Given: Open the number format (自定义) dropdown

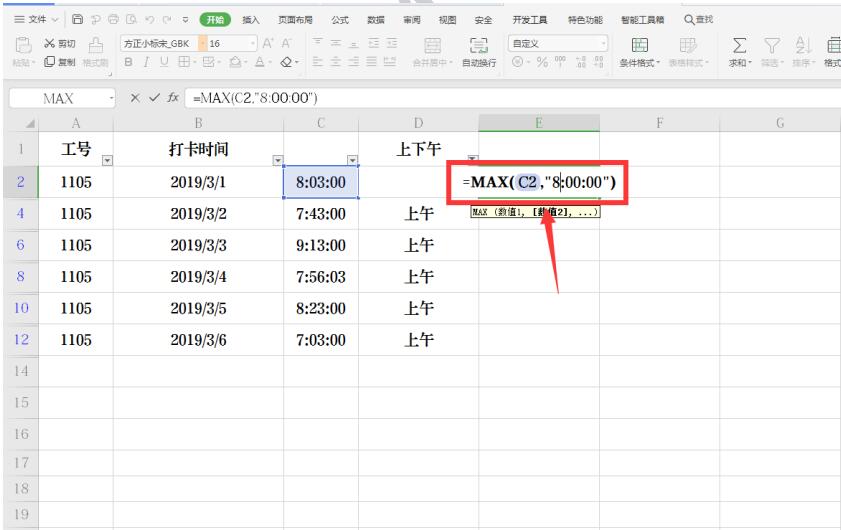Looking at the screenshot, I should click(604, 43).
